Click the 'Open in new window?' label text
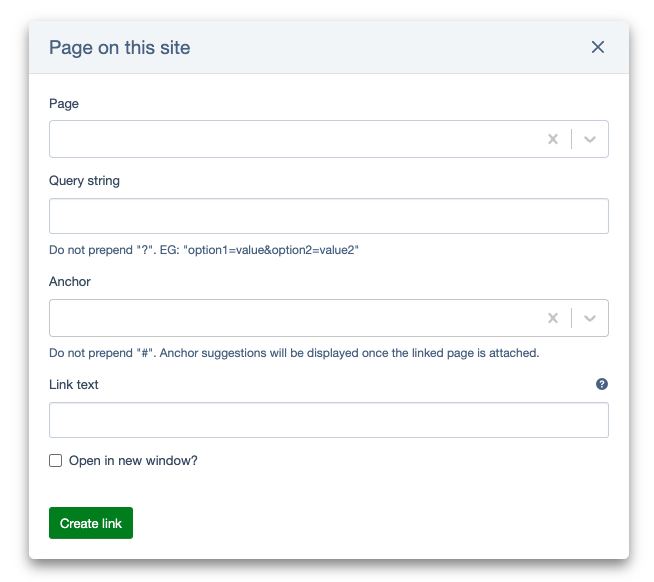The image size is (654, 582). [x=133, y=461]
